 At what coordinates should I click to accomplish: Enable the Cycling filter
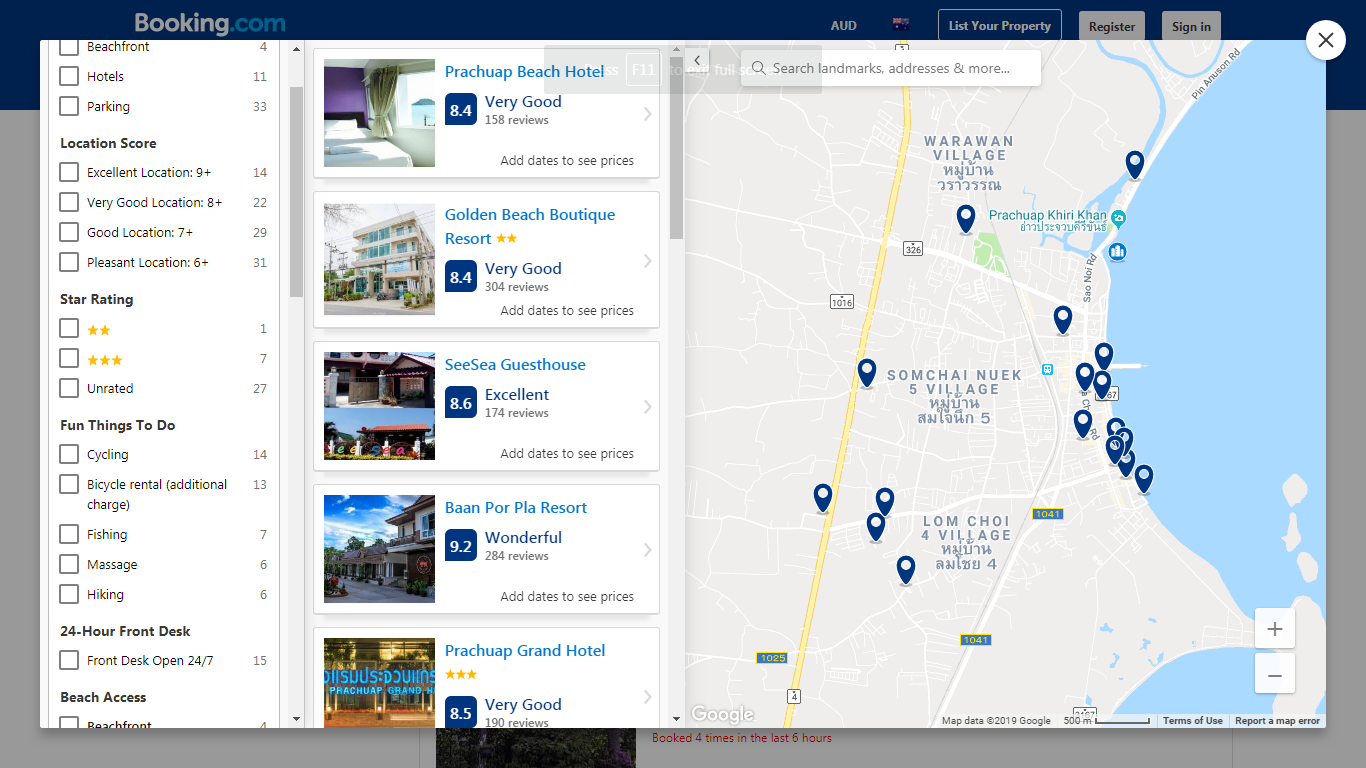pos(69,454)
